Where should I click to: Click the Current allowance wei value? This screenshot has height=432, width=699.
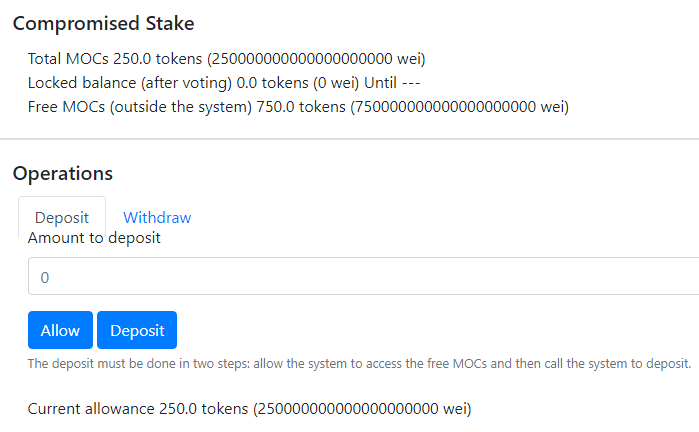361,408
